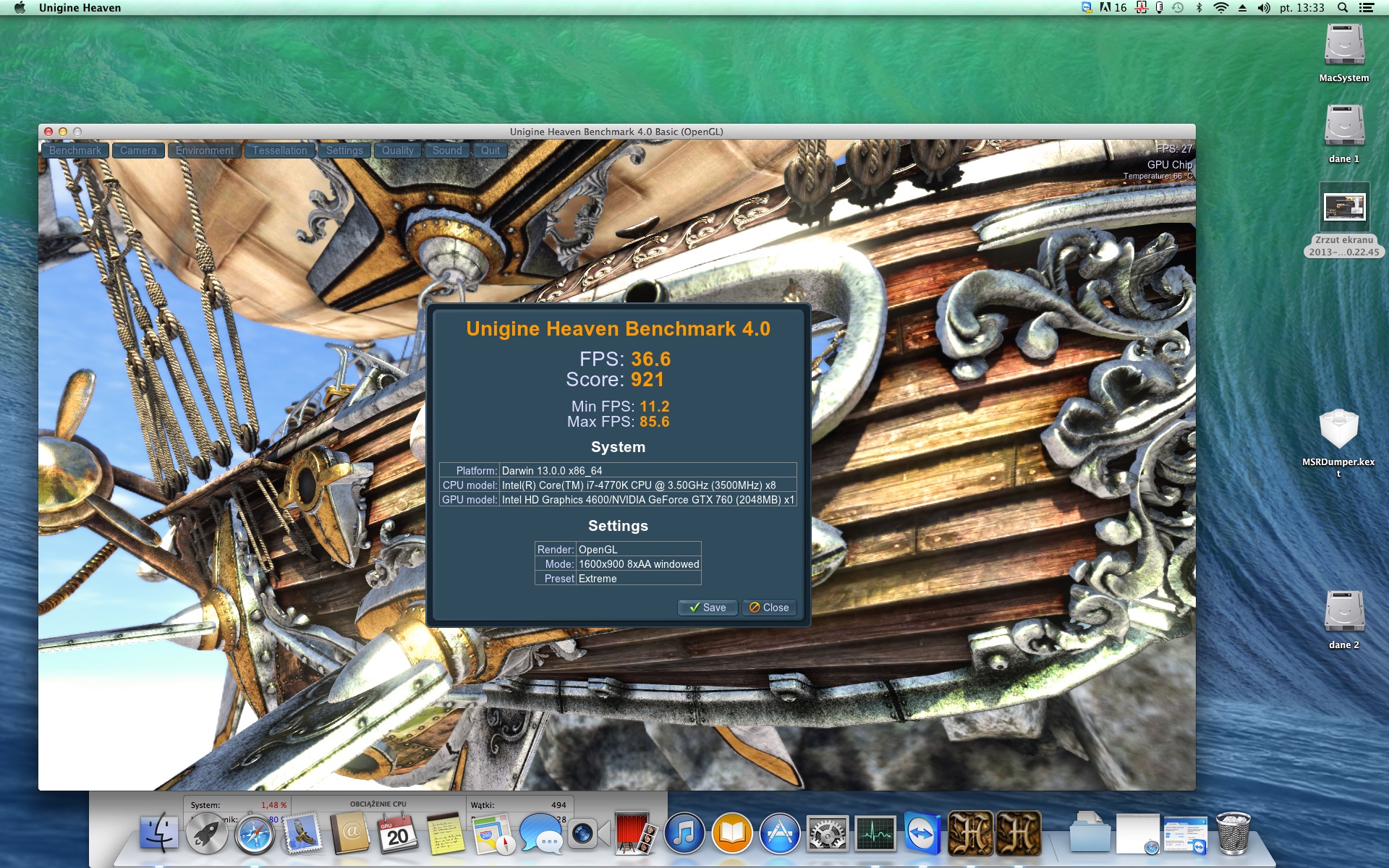Open TeamViewer from the Dock
The width and height of the screenshot is (1389, 868).
coord(923,833)
